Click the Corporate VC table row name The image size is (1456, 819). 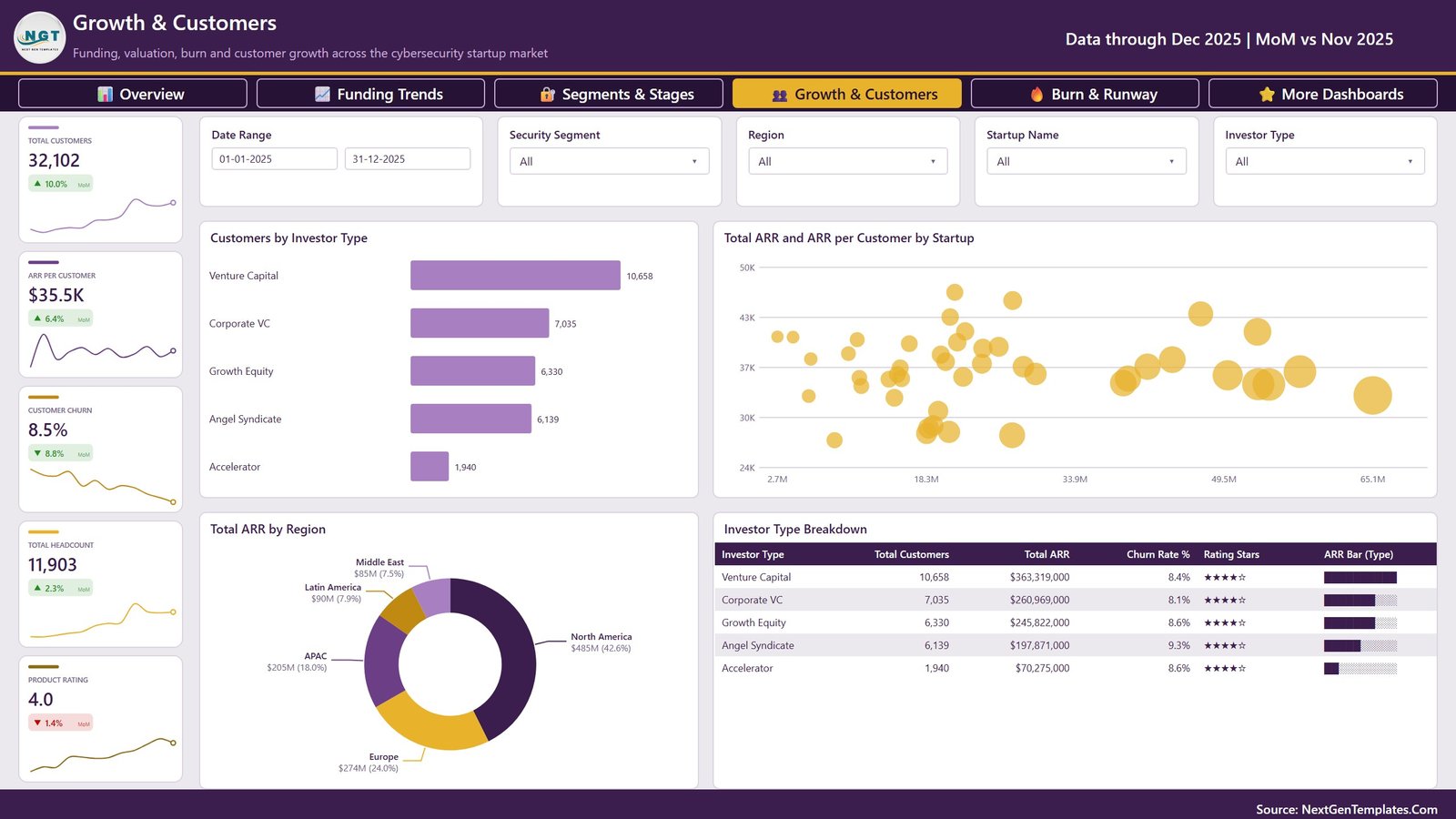(x=752, y=600)
